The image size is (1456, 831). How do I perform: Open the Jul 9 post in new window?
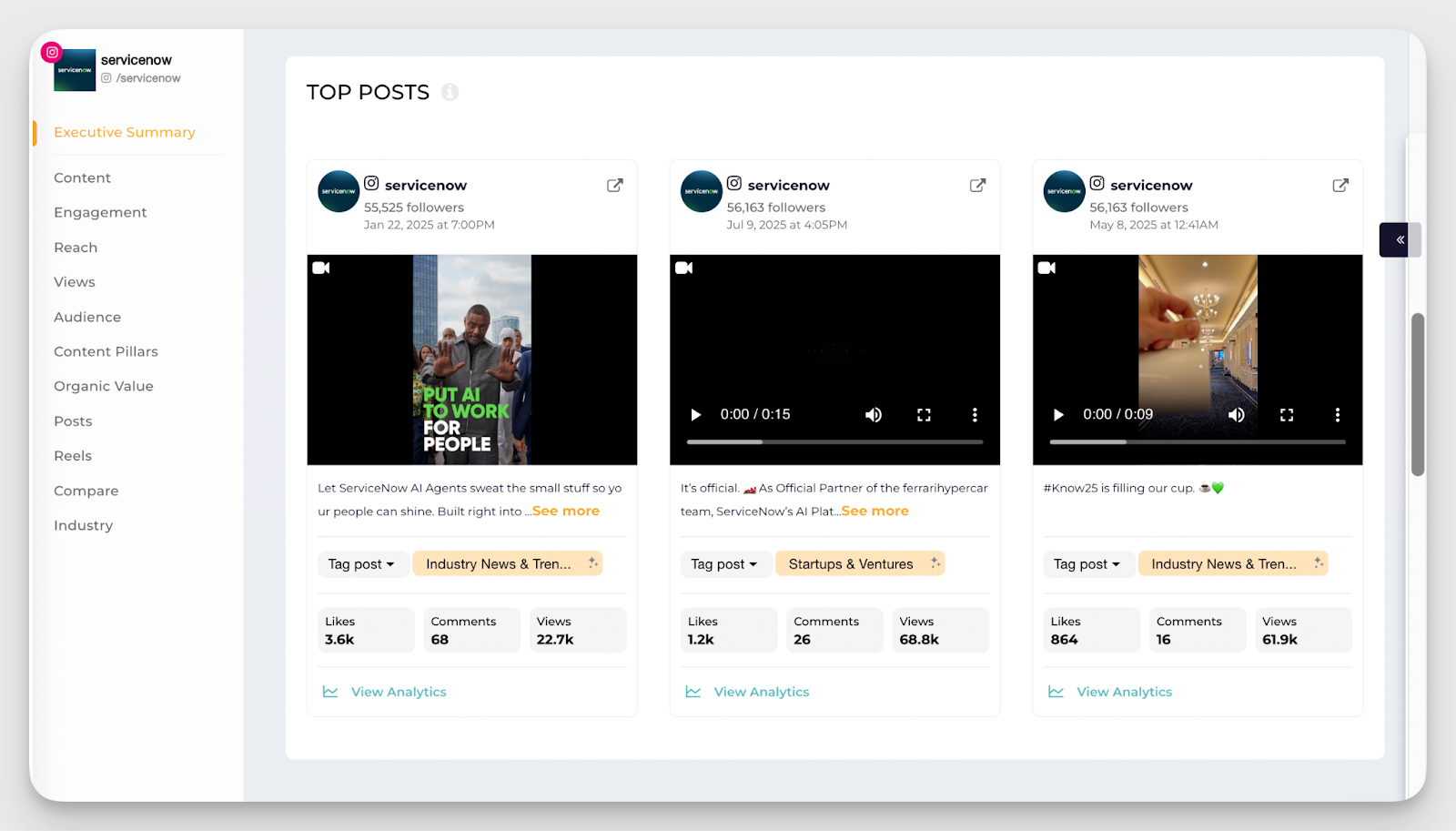click(977, 186)
